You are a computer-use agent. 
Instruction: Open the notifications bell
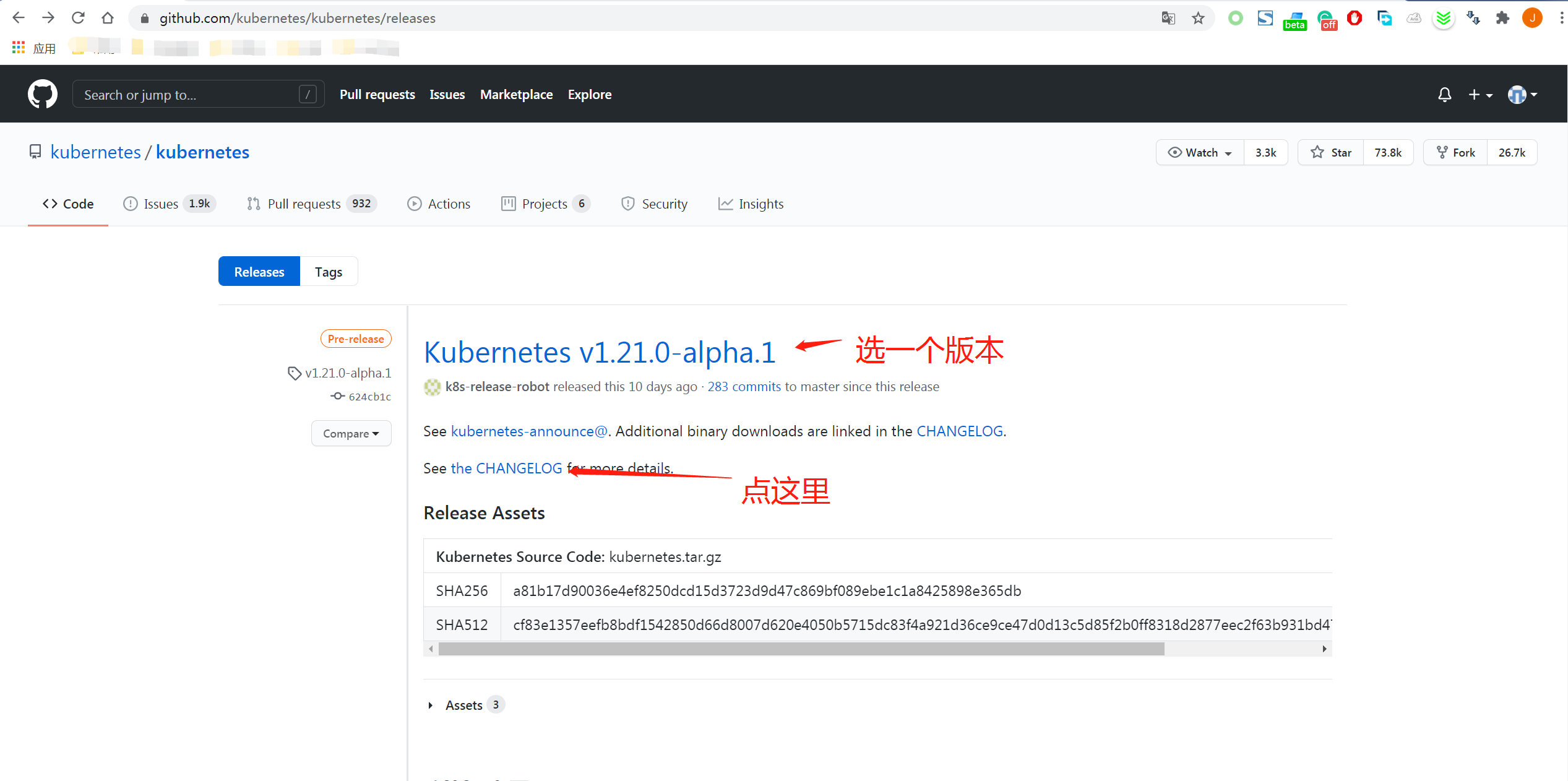tap(1444, 95)
